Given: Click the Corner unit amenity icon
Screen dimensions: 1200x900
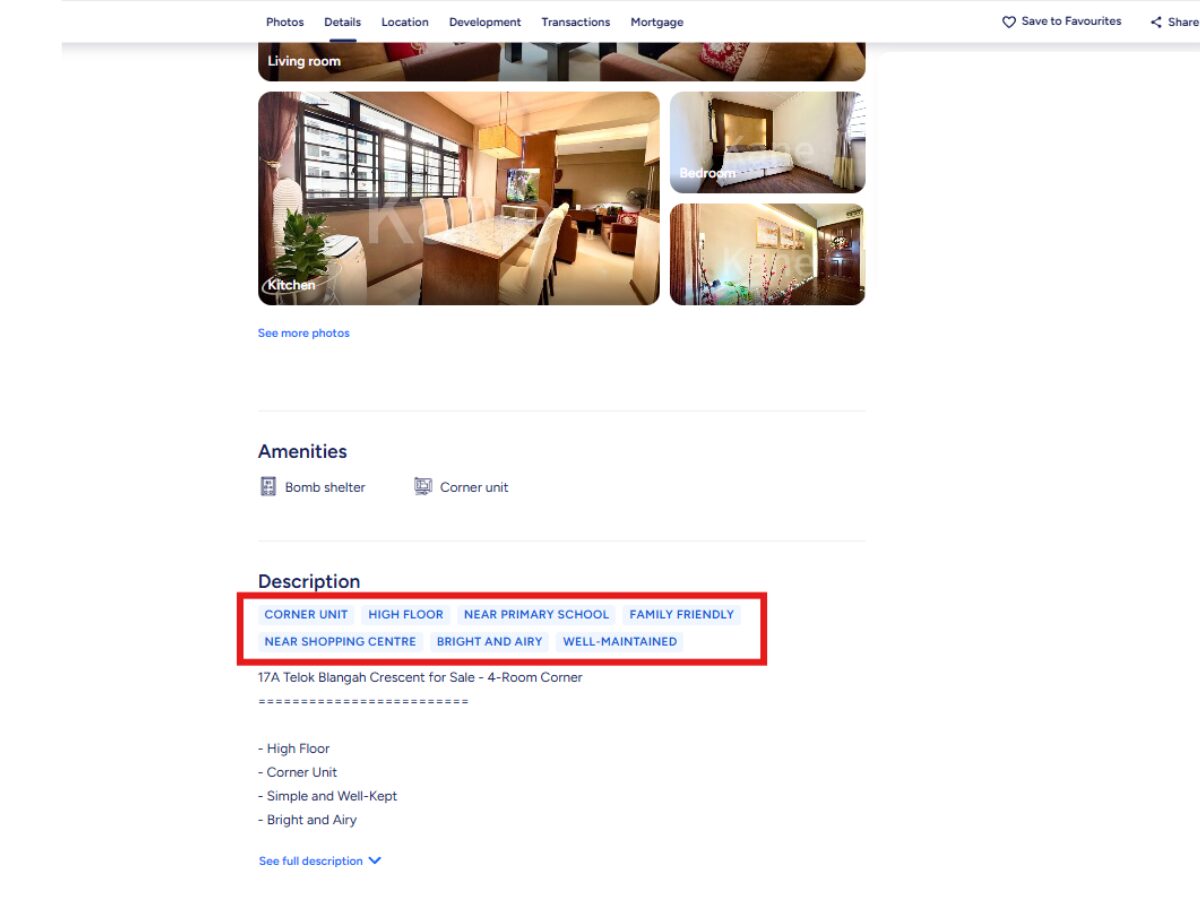Looking at the screenshot, I should 423,487.
